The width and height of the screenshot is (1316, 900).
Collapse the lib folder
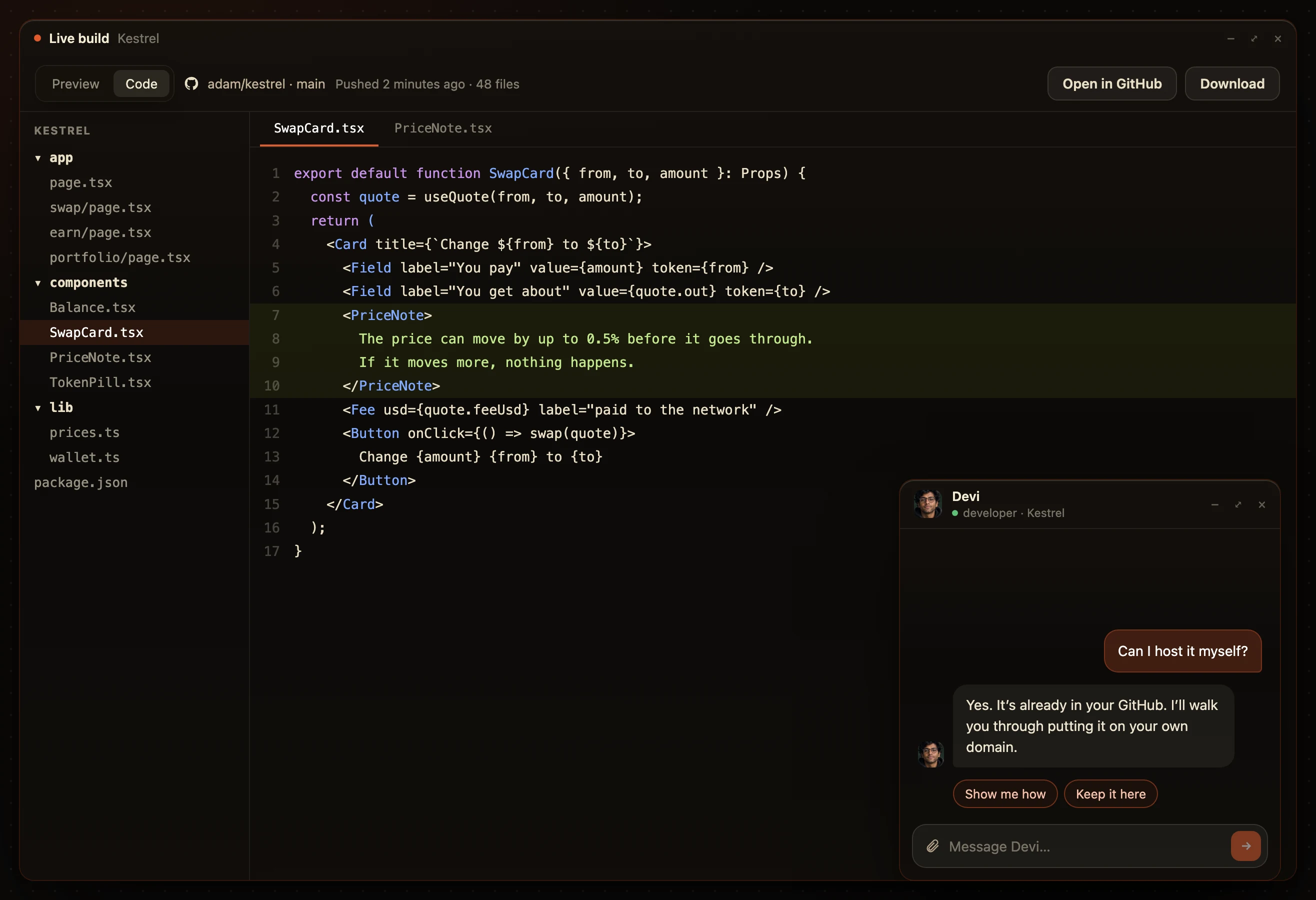[38, 408]
